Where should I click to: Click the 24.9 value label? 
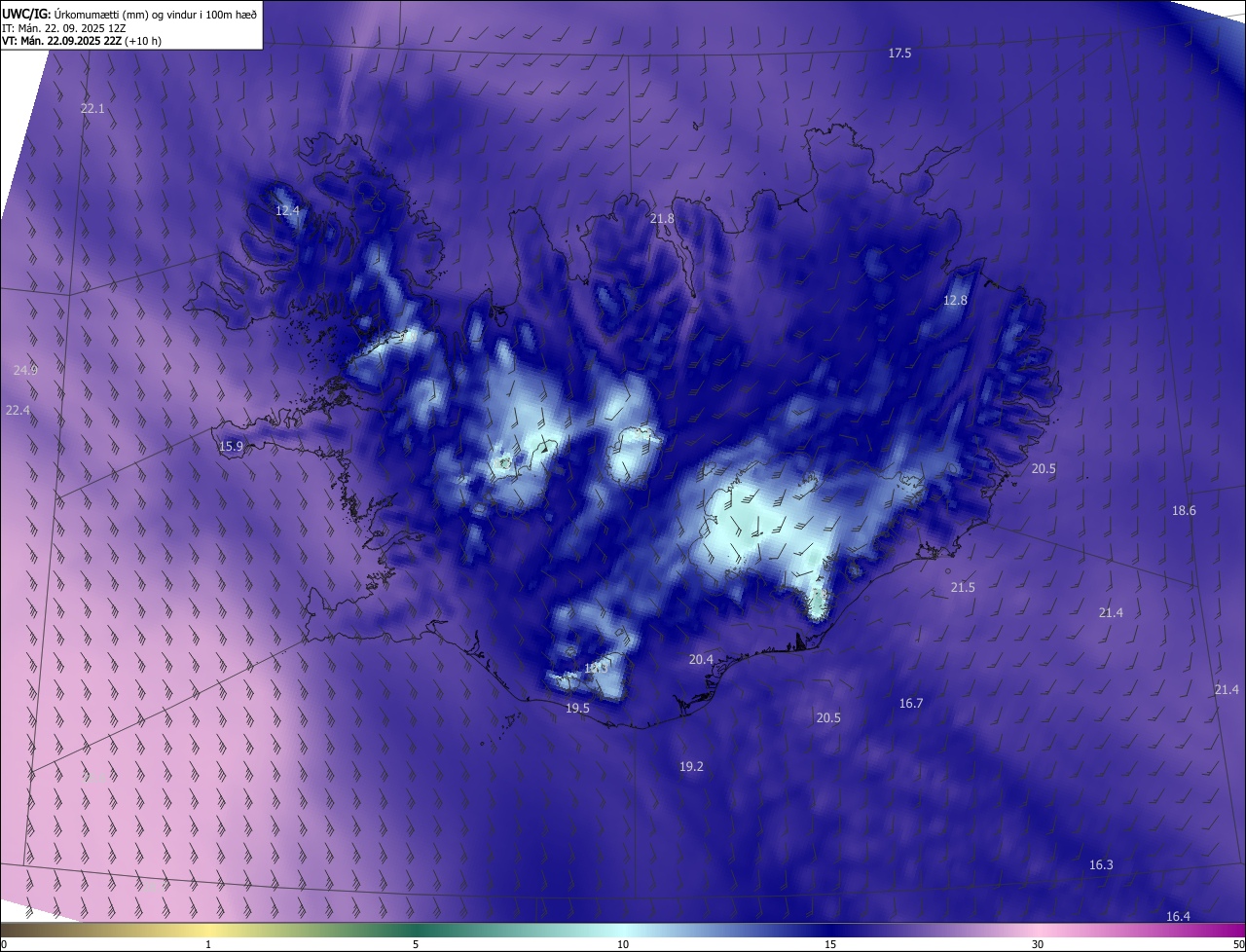[x=25, y=371]
